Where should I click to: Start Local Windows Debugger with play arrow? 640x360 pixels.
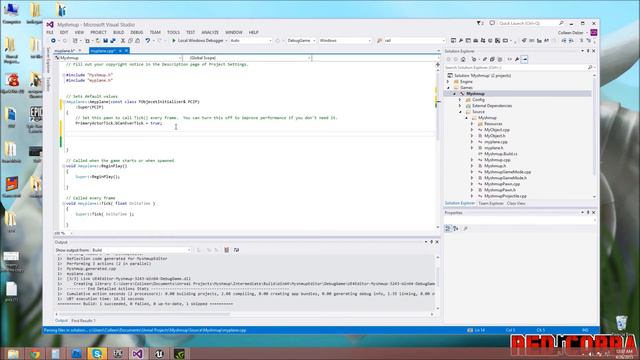(x=198, y=41)
